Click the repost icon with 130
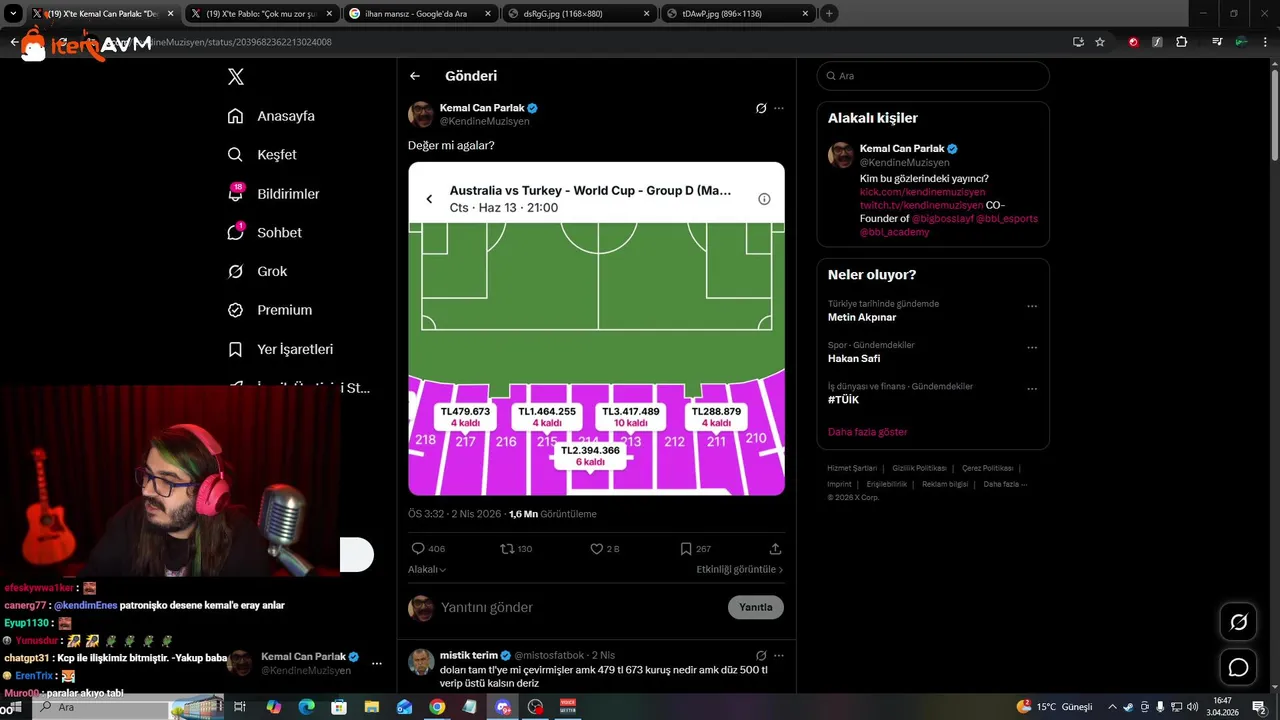The width and height of the screenshot is (1280, 720). pyautogui.click(x=516, y=549)
